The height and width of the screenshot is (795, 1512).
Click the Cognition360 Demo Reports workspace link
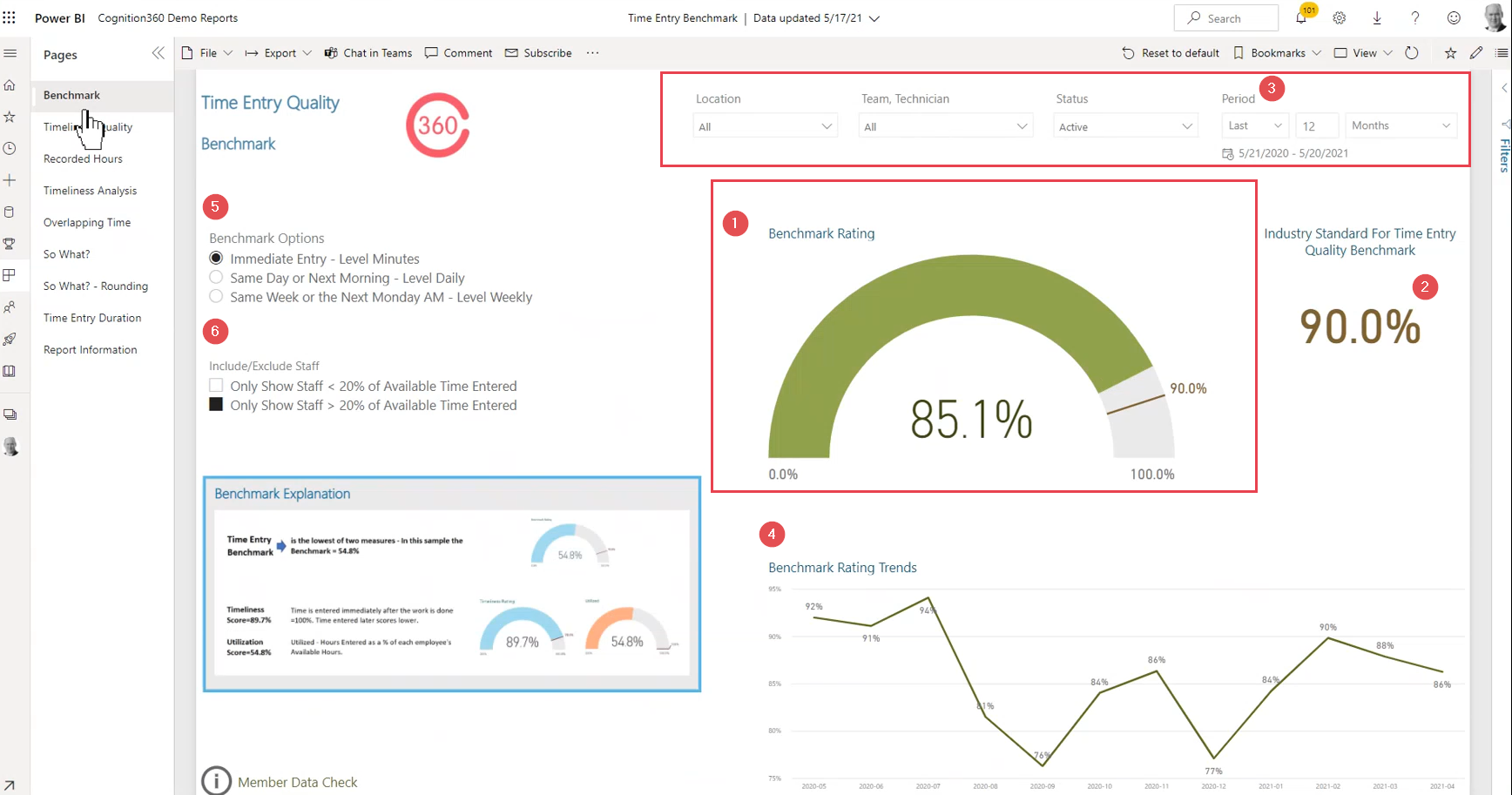click(167, 18)
